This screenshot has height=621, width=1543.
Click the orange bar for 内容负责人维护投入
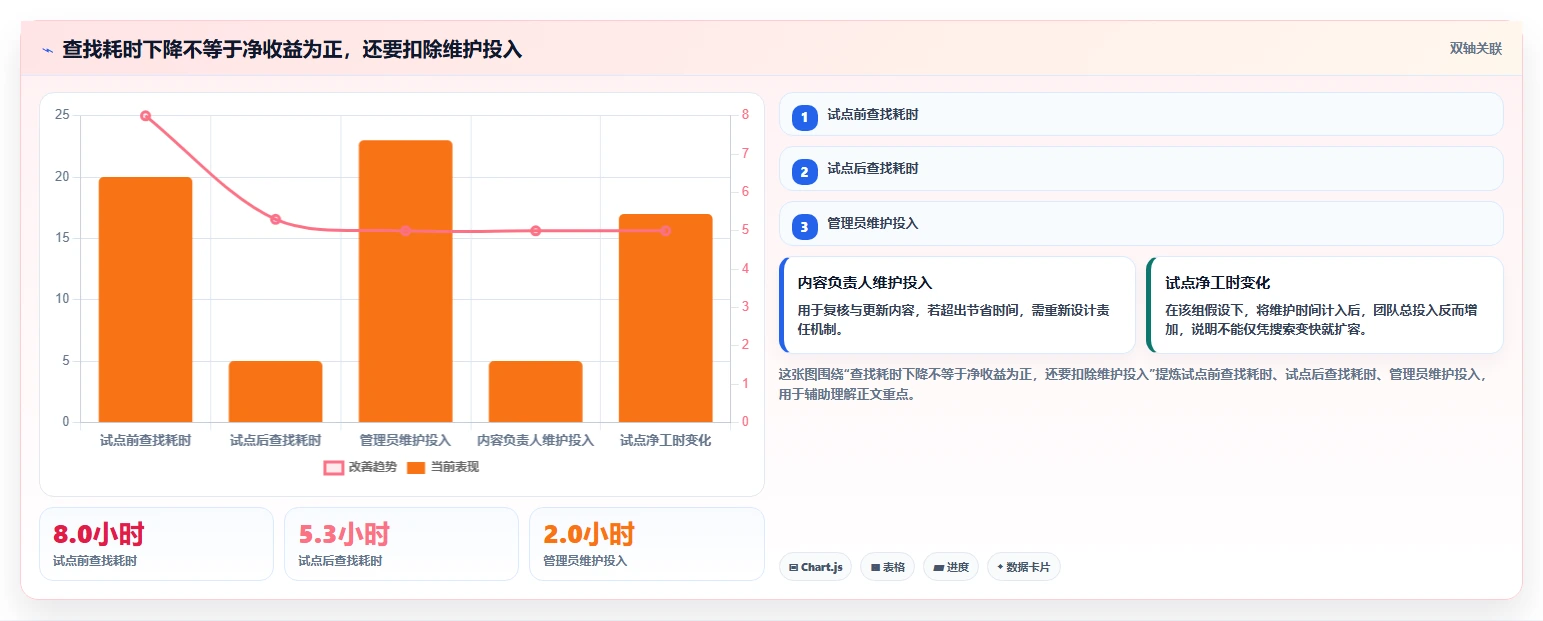pyautogui.click(x=535, y=391)
